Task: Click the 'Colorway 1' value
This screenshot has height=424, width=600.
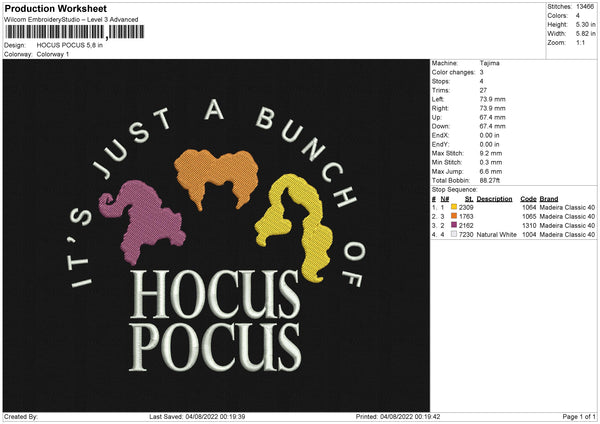Action: click(x=53, y=54)
